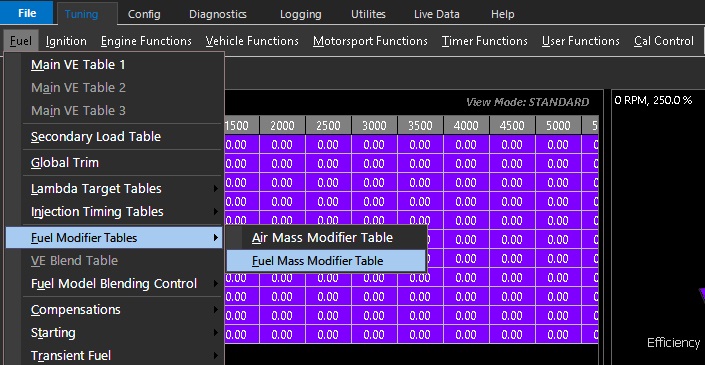This screenshot has height=365, width=705.
Task: Open the Engine Functions menu
Action: 146,41
